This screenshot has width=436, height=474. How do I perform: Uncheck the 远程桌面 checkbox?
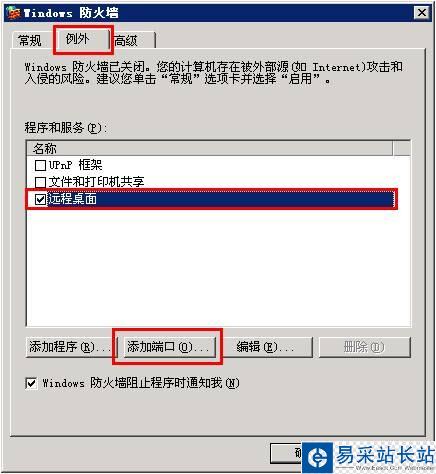coord(40,199)
